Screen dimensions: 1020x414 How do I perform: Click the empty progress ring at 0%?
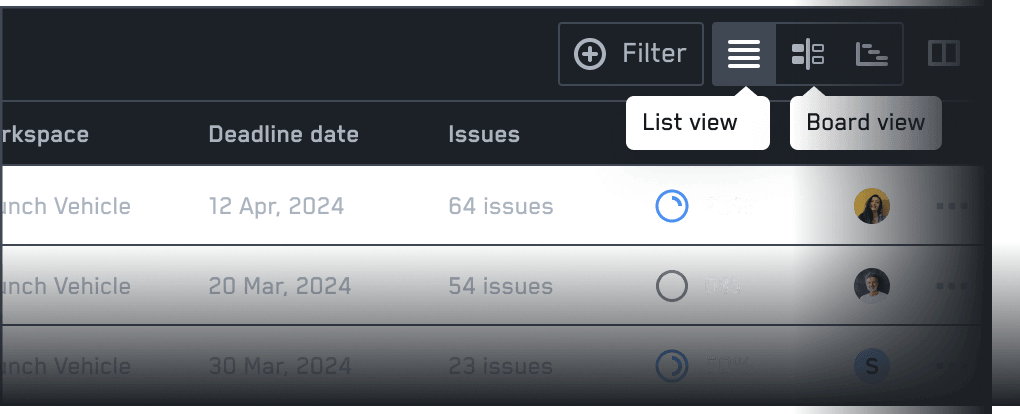coord(671,286)
